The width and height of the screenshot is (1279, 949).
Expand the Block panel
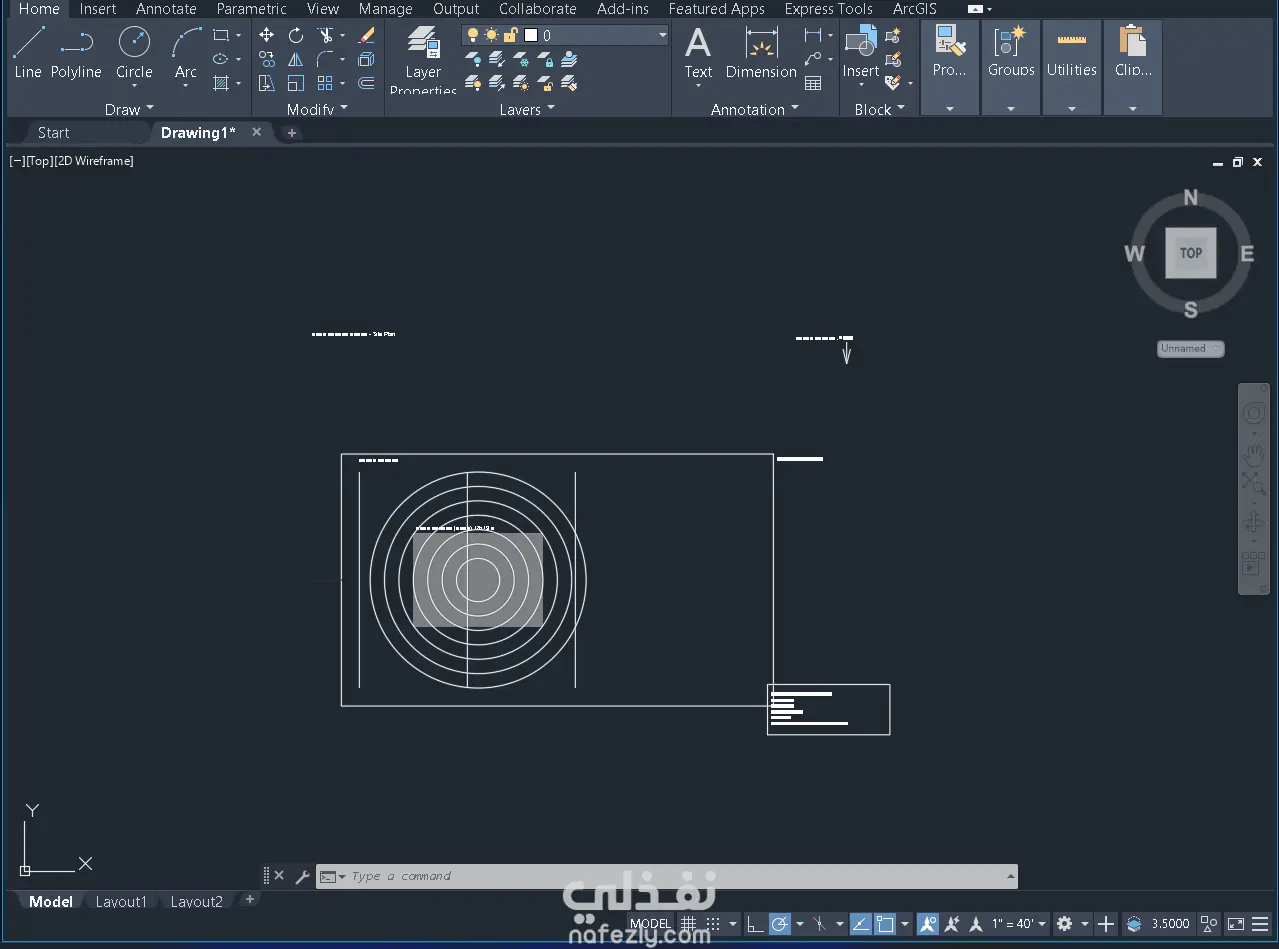pyautogui.click(x=879, y=109)
